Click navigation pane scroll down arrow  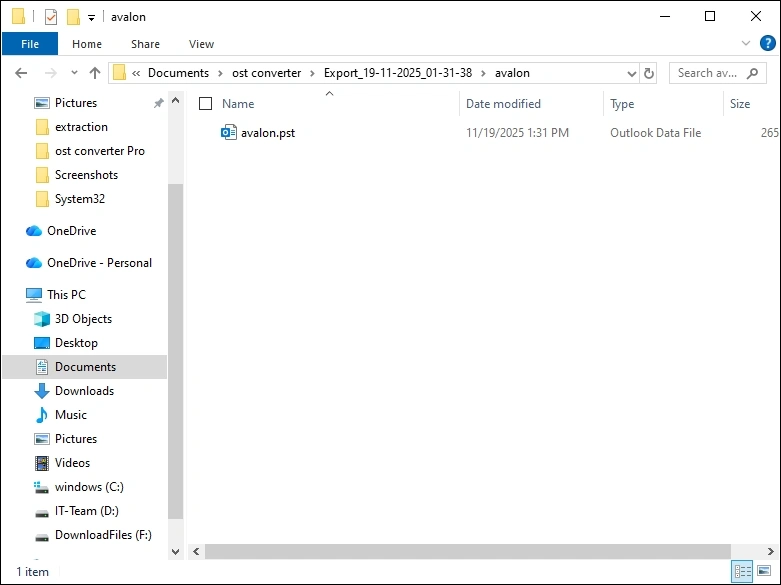click(175, 552)
